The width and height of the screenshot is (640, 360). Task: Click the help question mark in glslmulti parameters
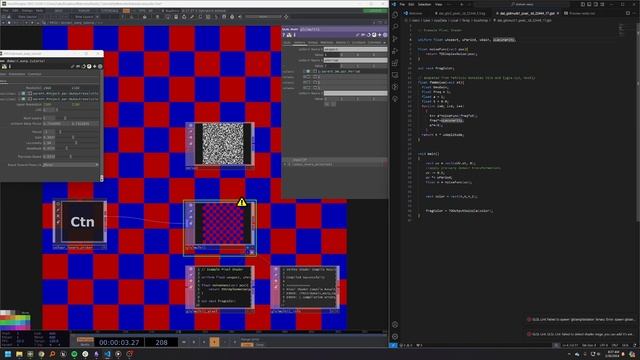pyautogui.click(x=284, y=35)
